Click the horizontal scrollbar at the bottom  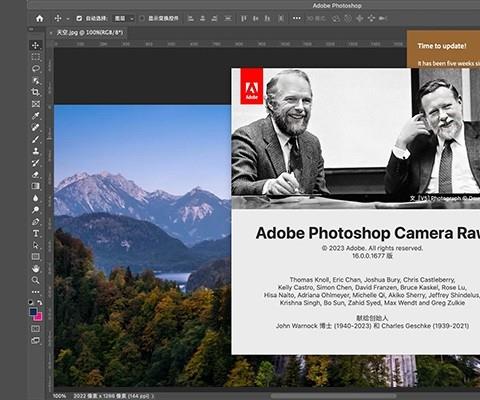coord(333,396)
